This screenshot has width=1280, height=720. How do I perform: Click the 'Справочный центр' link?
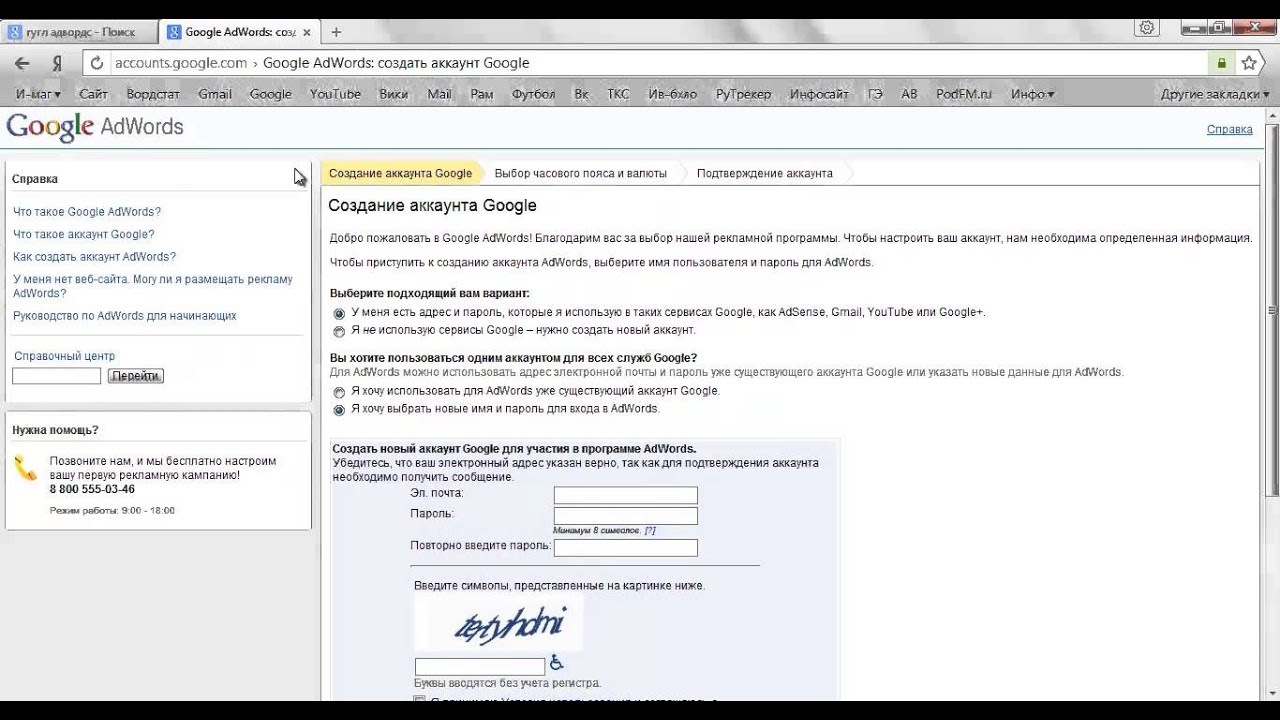coord(65,356)
